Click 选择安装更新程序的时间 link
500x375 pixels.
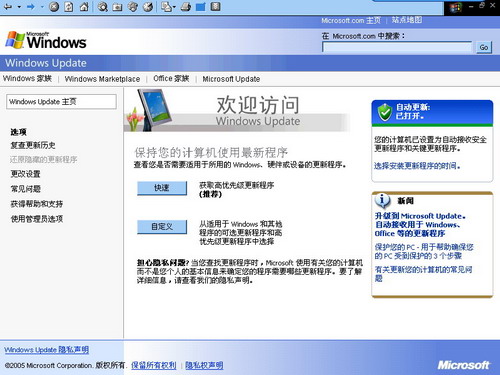(x=417, y=166)
